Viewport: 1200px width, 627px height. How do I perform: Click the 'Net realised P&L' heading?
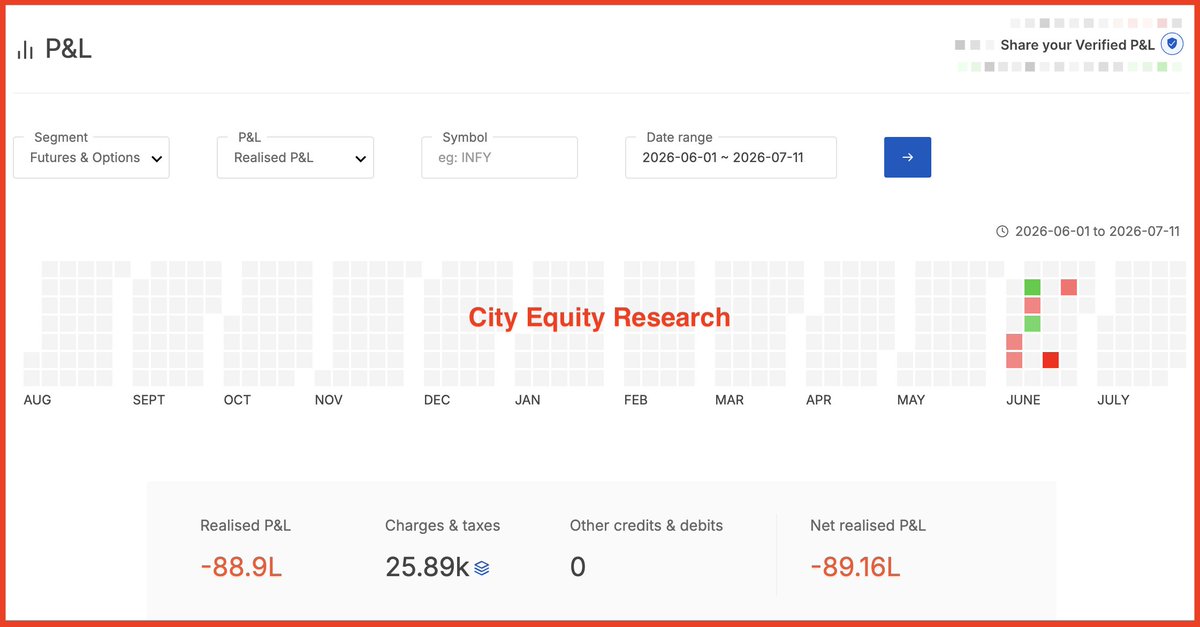[868, 525]
